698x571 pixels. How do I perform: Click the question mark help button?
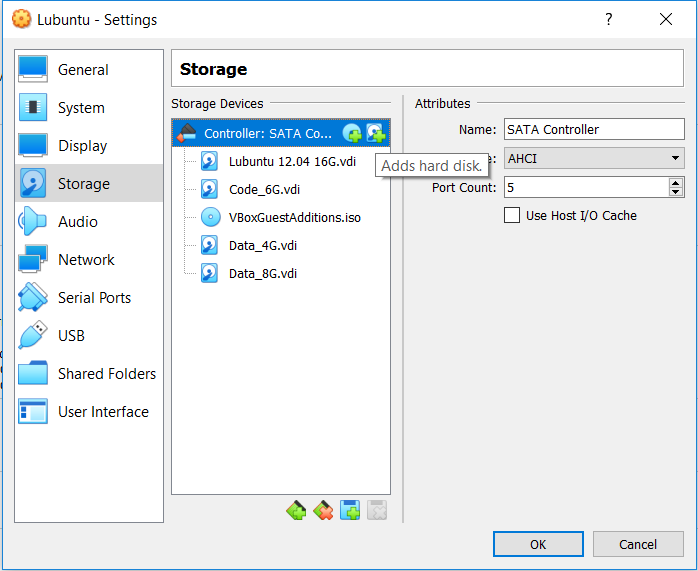[x=609, y=19]
